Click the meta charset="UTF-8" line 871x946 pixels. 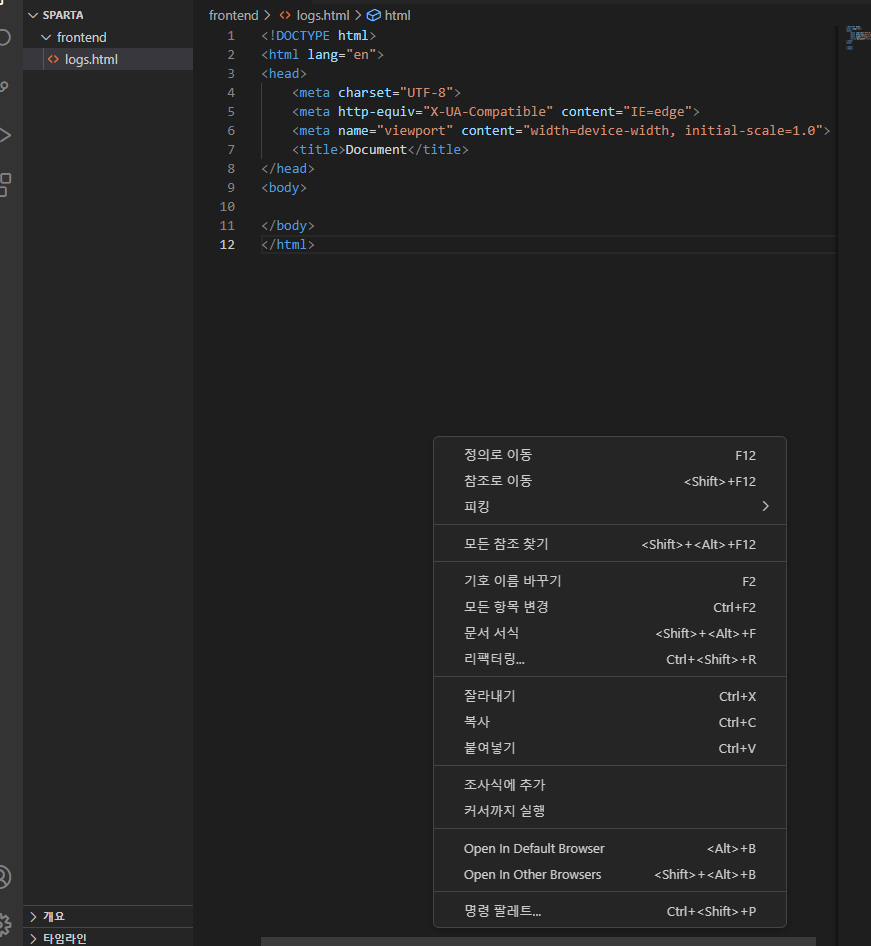[376, 92]
